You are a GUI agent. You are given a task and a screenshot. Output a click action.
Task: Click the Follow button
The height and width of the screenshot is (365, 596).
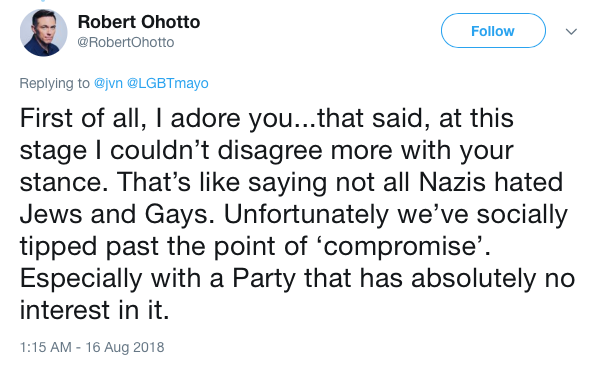pos(493,31)
